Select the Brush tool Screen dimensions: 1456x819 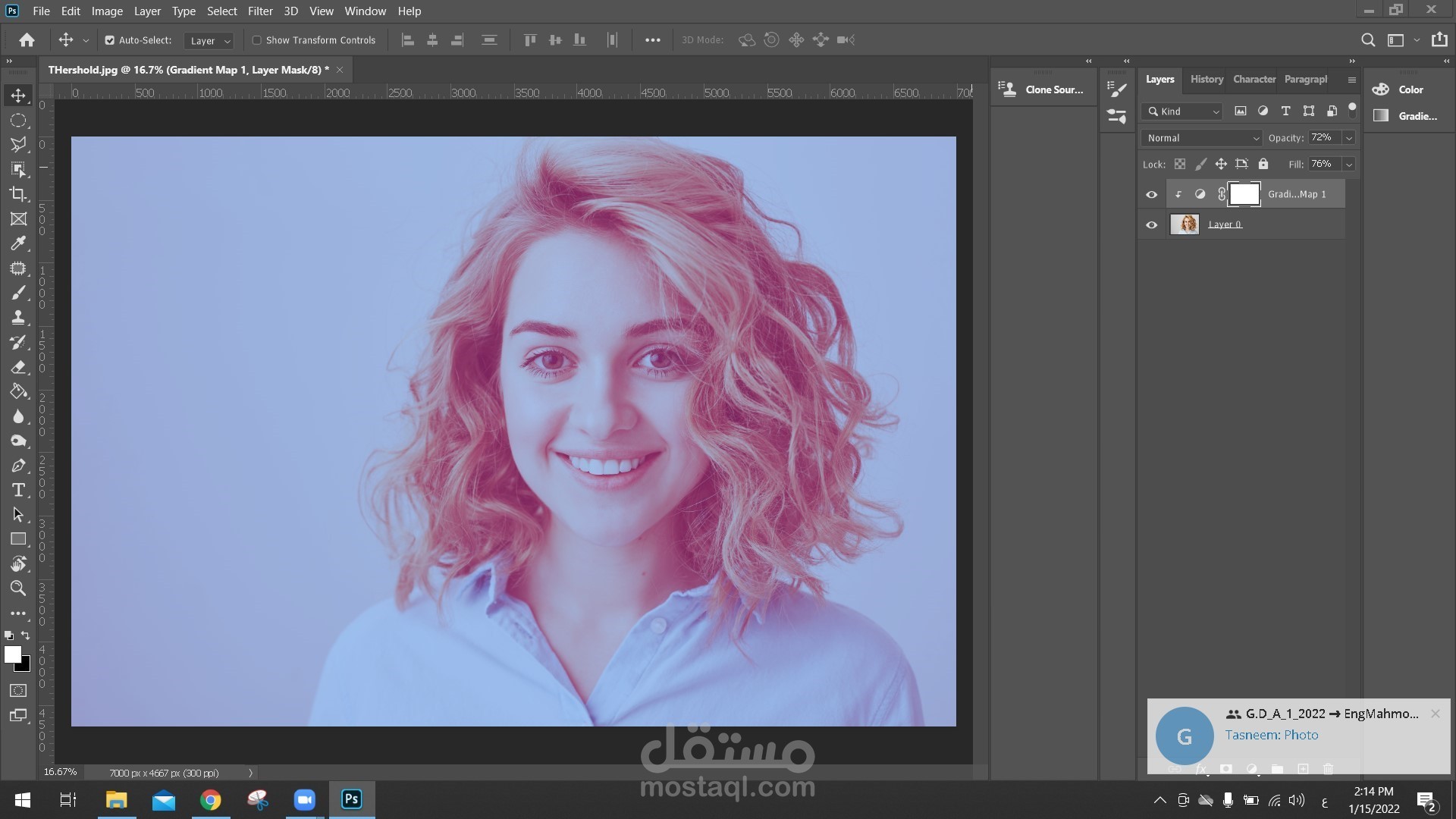point(18,293)
